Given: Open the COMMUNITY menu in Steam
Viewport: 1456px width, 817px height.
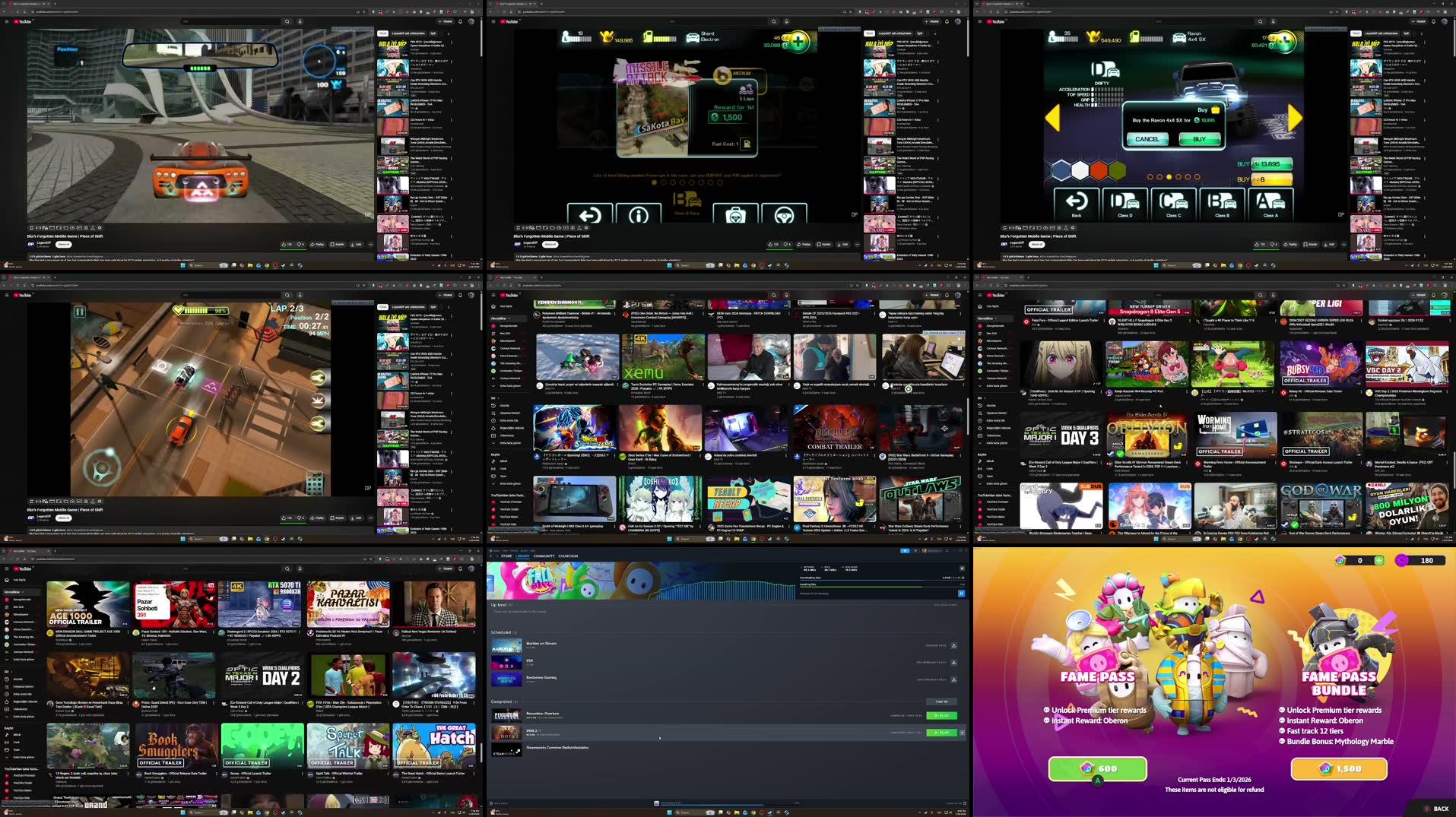Looking at the screenshot, I should pyautogui.click(x=544, y=556).
